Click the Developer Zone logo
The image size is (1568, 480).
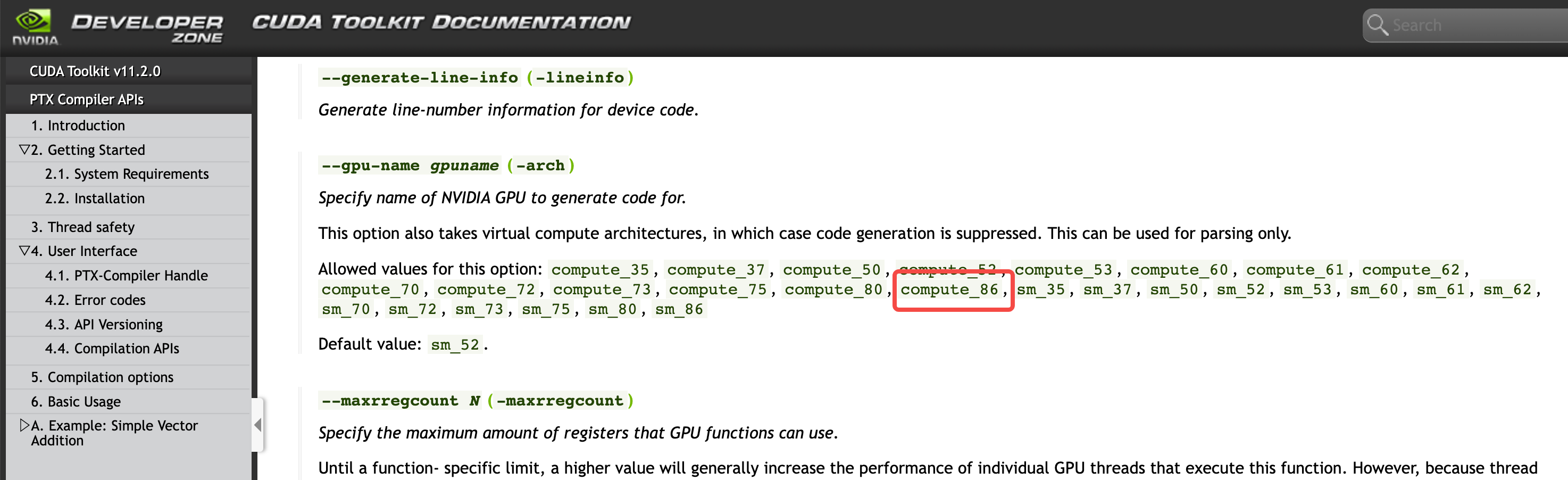click(x=146, y=26)
